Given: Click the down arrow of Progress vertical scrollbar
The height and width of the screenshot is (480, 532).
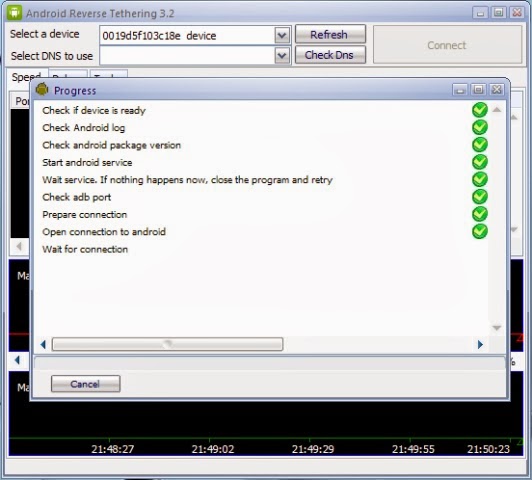Looking at the screenshot, I should (x=497, y=328).
